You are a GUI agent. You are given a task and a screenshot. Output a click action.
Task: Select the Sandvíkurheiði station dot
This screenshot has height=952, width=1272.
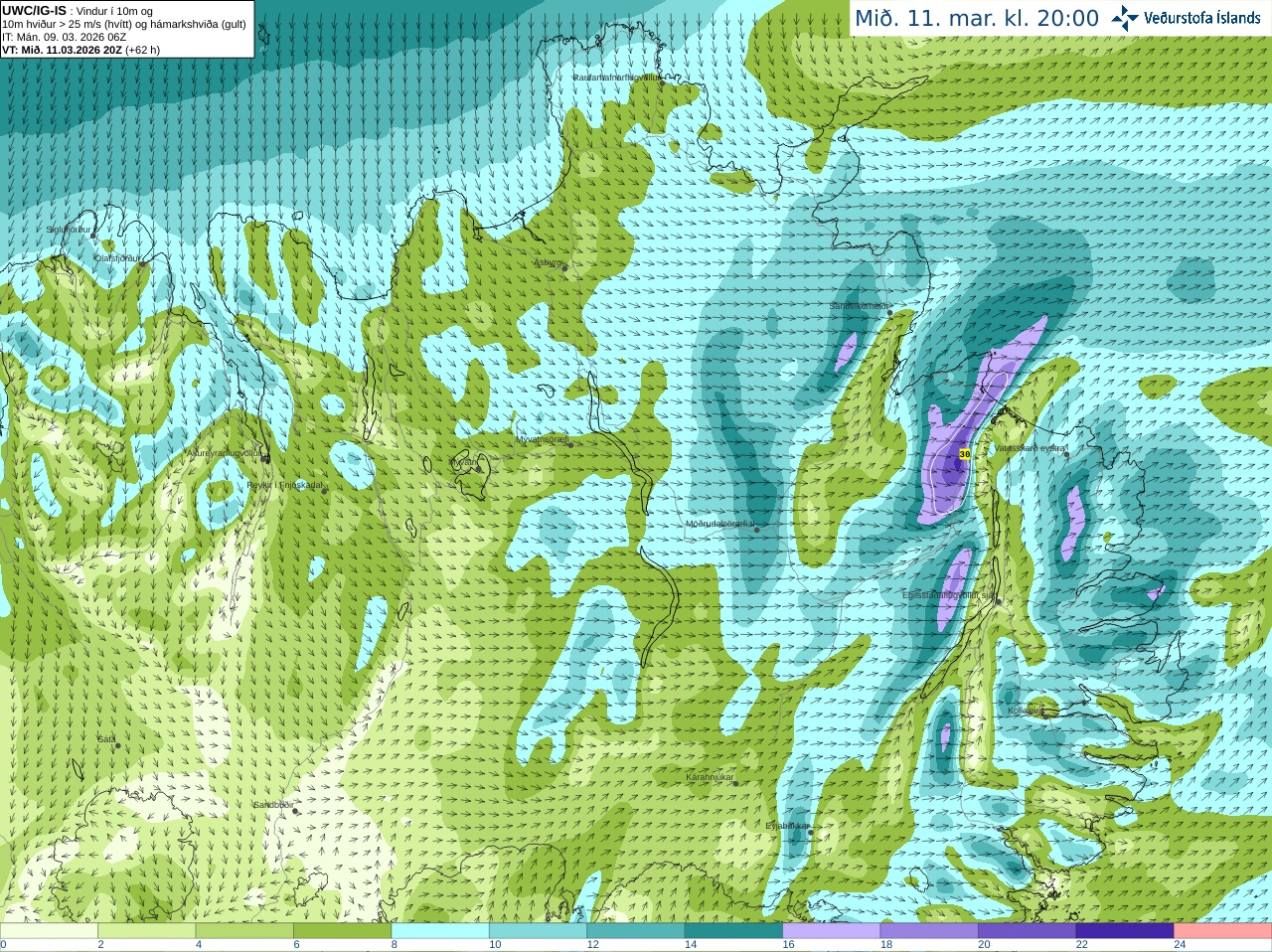(x=890, y=313)
